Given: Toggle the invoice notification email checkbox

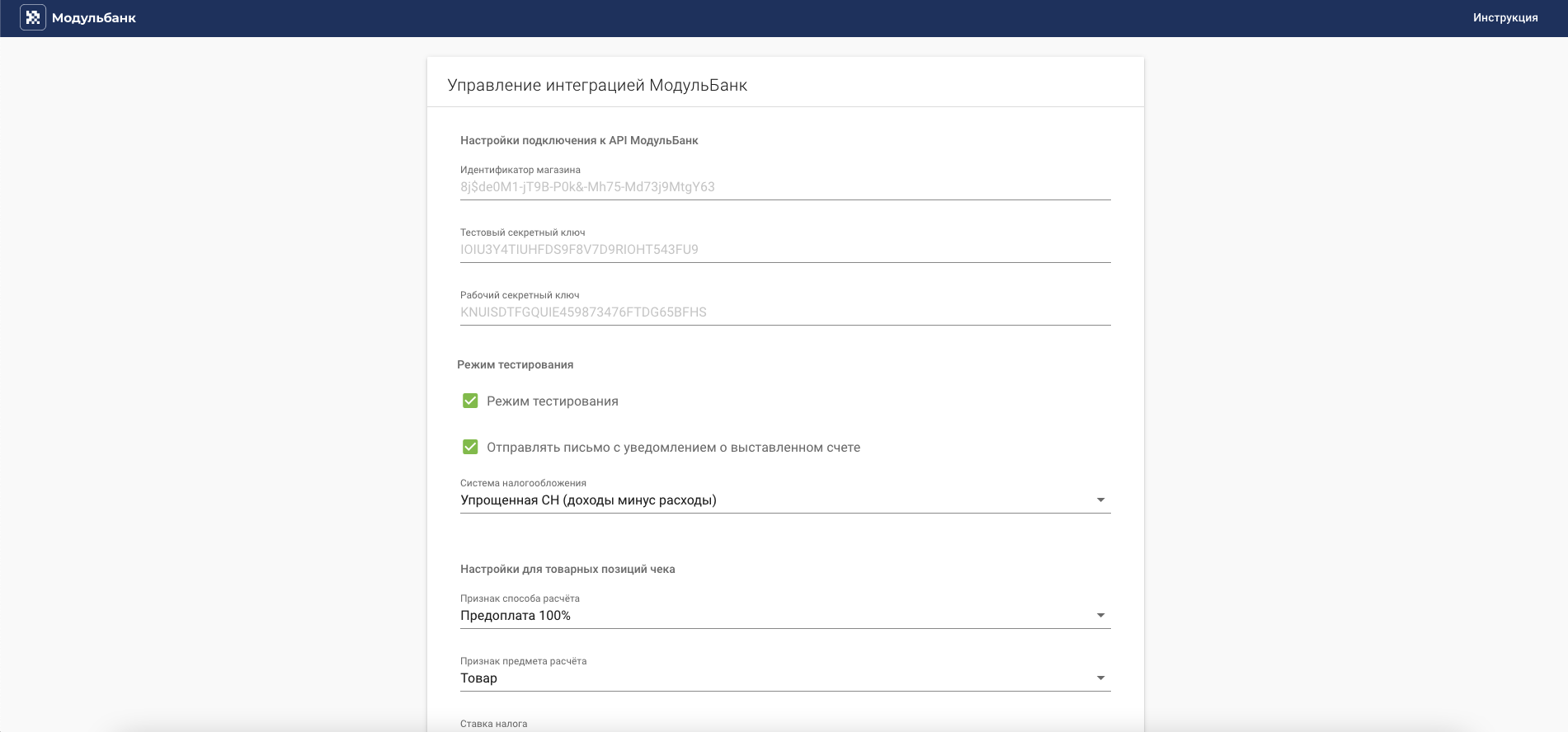Looking at the screenshot, I should click(470, 447).
